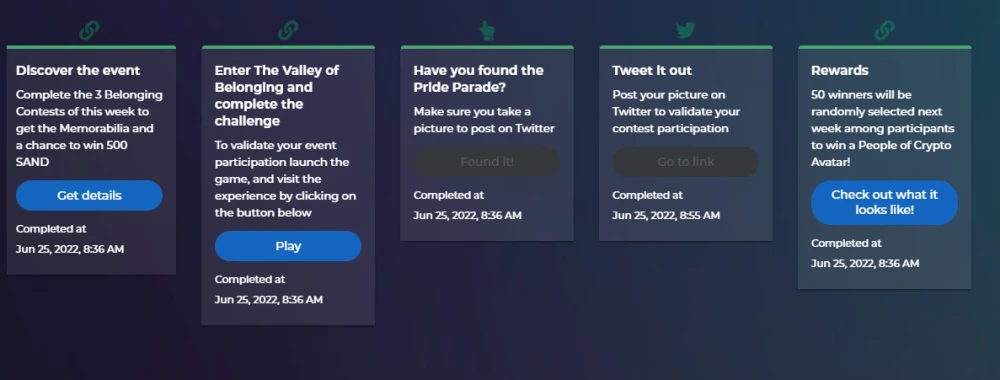
Task: Click the Have you found the Pride Parade? heading
Action: 478,78
